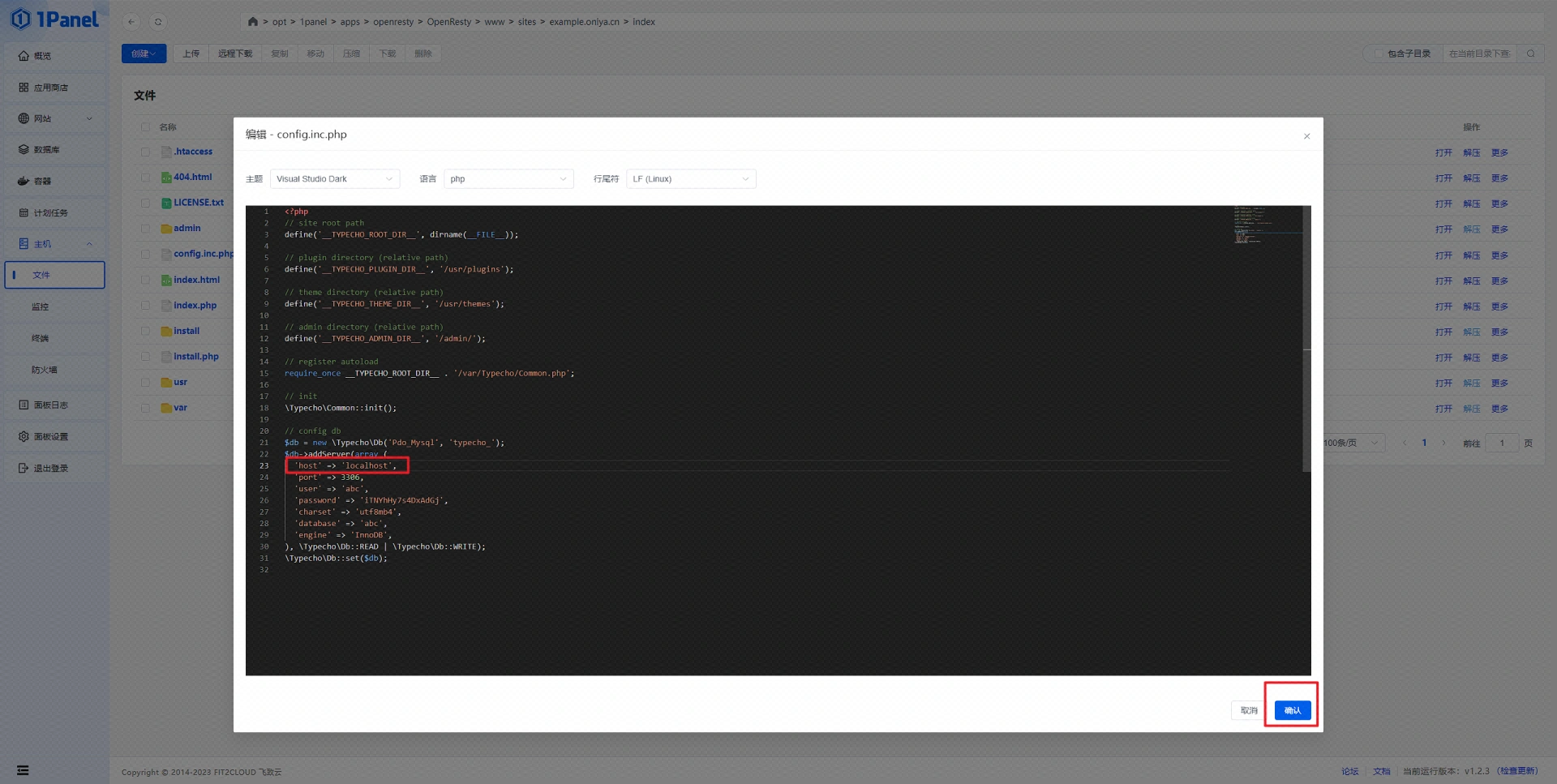This screenshot has width=1557, height=784.
Task: Click the admin folder icon
Action: [x=166, y=229]
